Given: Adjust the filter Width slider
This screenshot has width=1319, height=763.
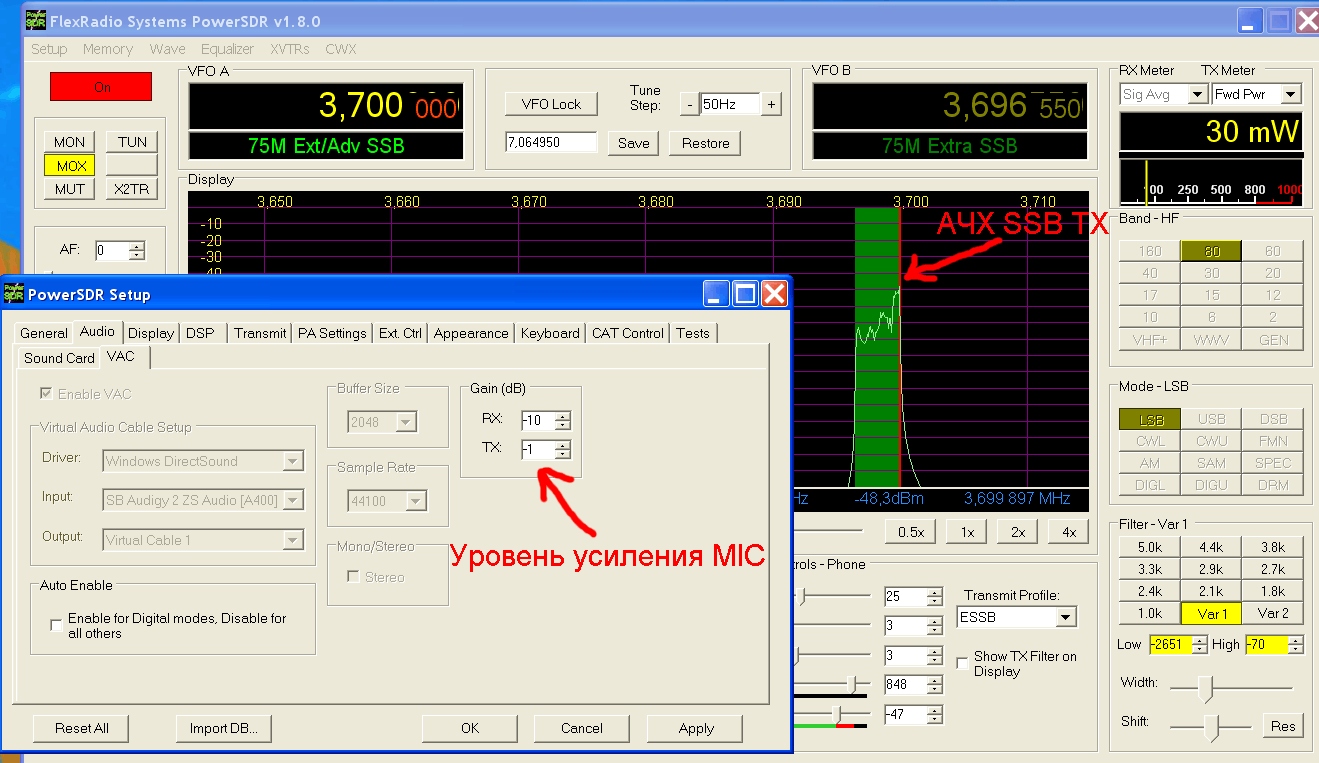Looking at the screenshot, I should 1207,688.
